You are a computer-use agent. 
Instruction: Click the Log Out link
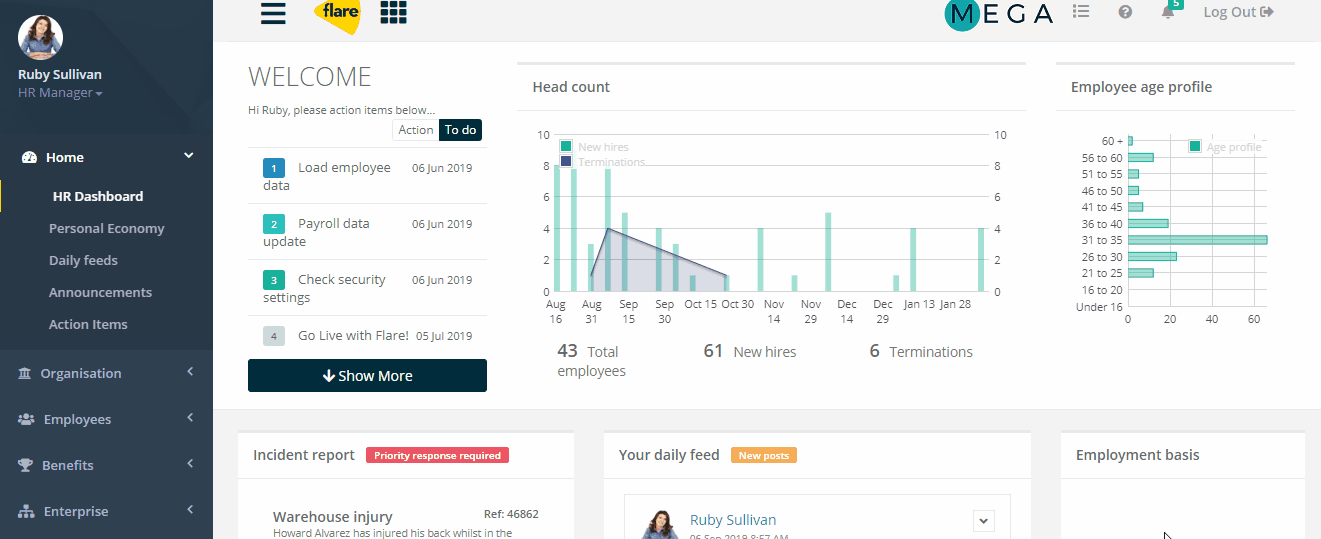tap(1238, 12)
